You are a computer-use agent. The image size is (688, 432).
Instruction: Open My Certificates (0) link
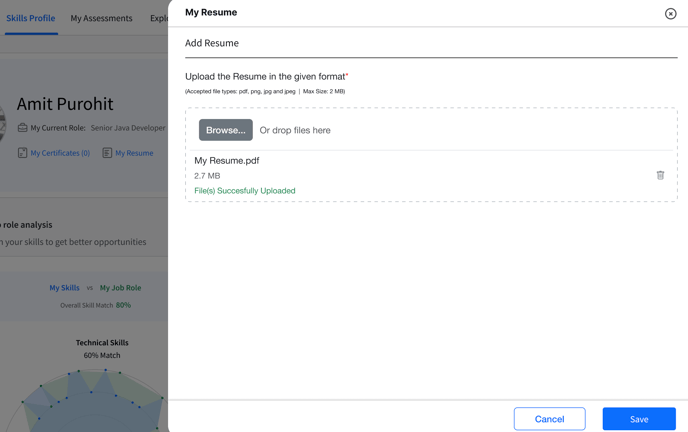[x=60, y=153]
